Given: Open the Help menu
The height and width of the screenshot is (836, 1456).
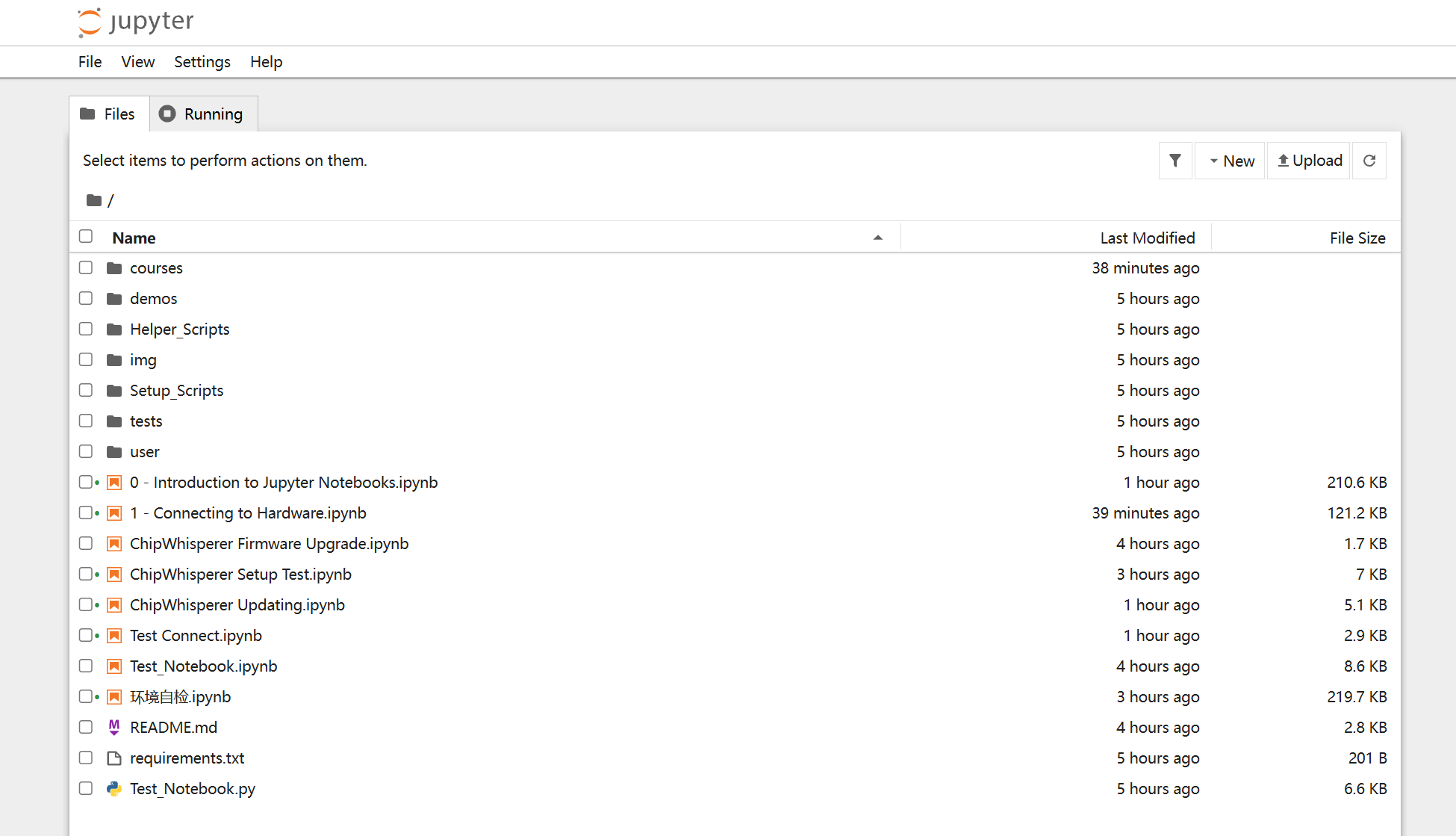Looking at the screenshot, I should [x=266, y=62].
